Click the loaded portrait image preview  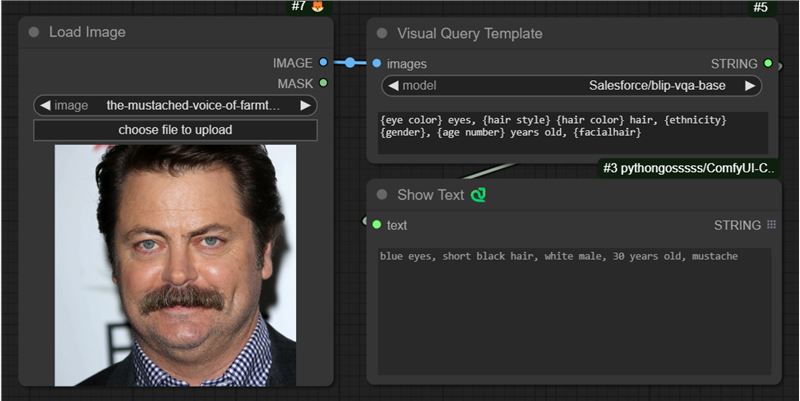(175, 265)
